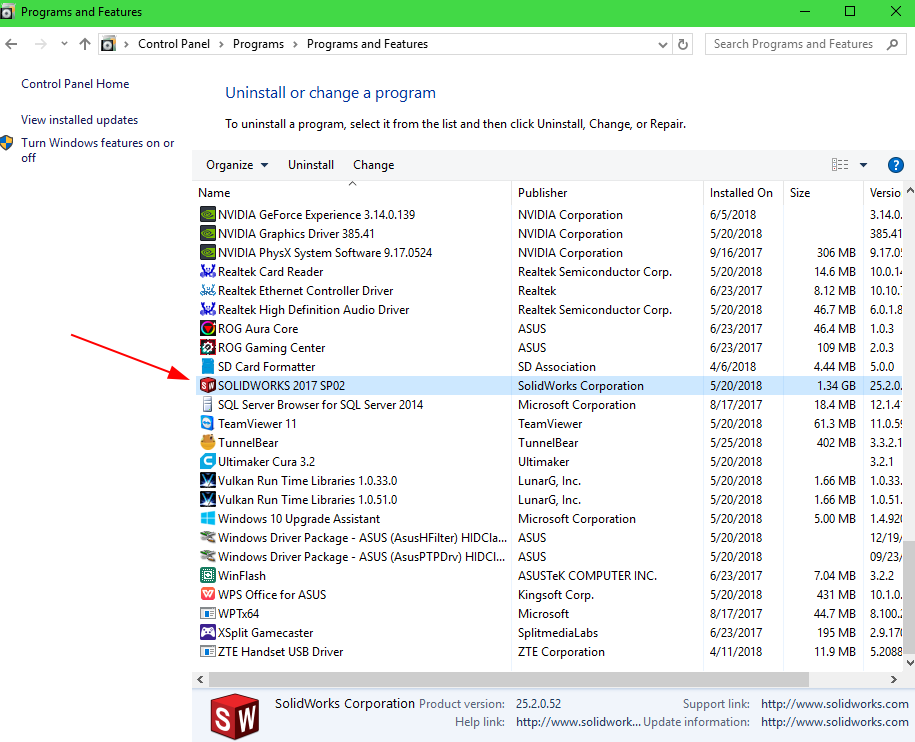Open help with the blue question mark icon
The width and height of the screenshot is (915, 742).
(896, 165)
